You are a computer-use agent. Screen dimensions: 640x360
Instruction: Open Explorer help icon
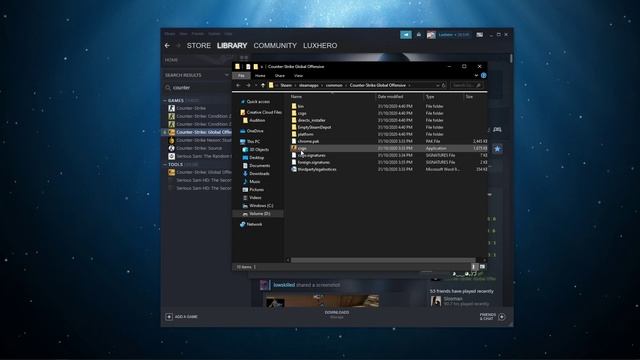[x=484, y=76]
